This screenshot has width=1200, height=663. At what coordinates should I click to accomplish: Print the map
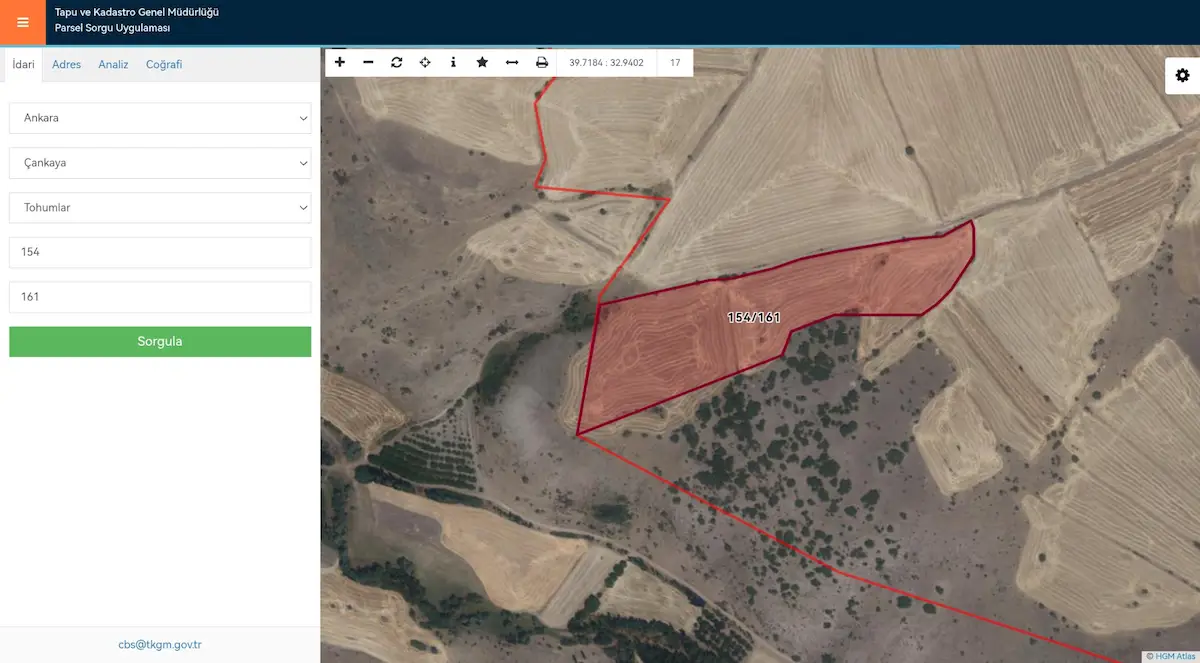tap(542, 62)
